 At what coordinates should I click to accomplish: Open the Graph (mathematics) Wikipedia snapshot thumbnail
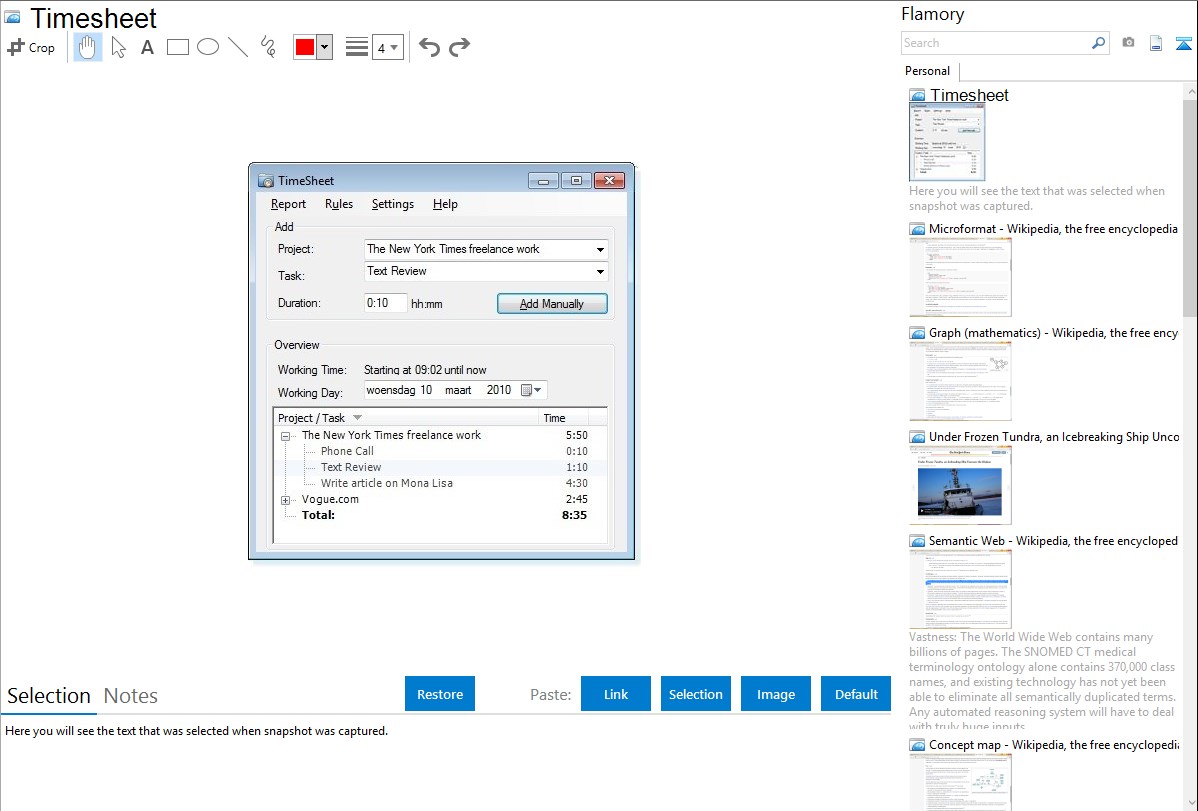click(x=960, y=381)
